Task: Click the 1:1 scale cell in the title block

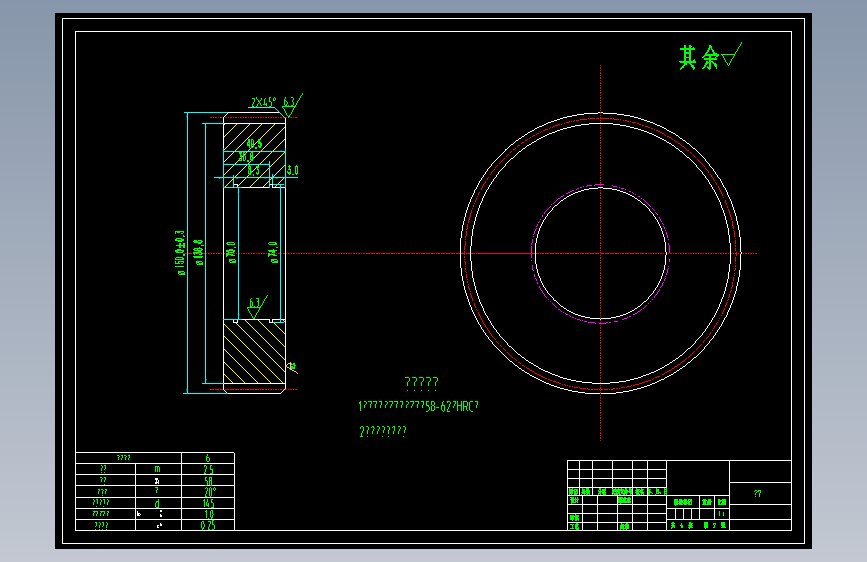Action: 722,514
